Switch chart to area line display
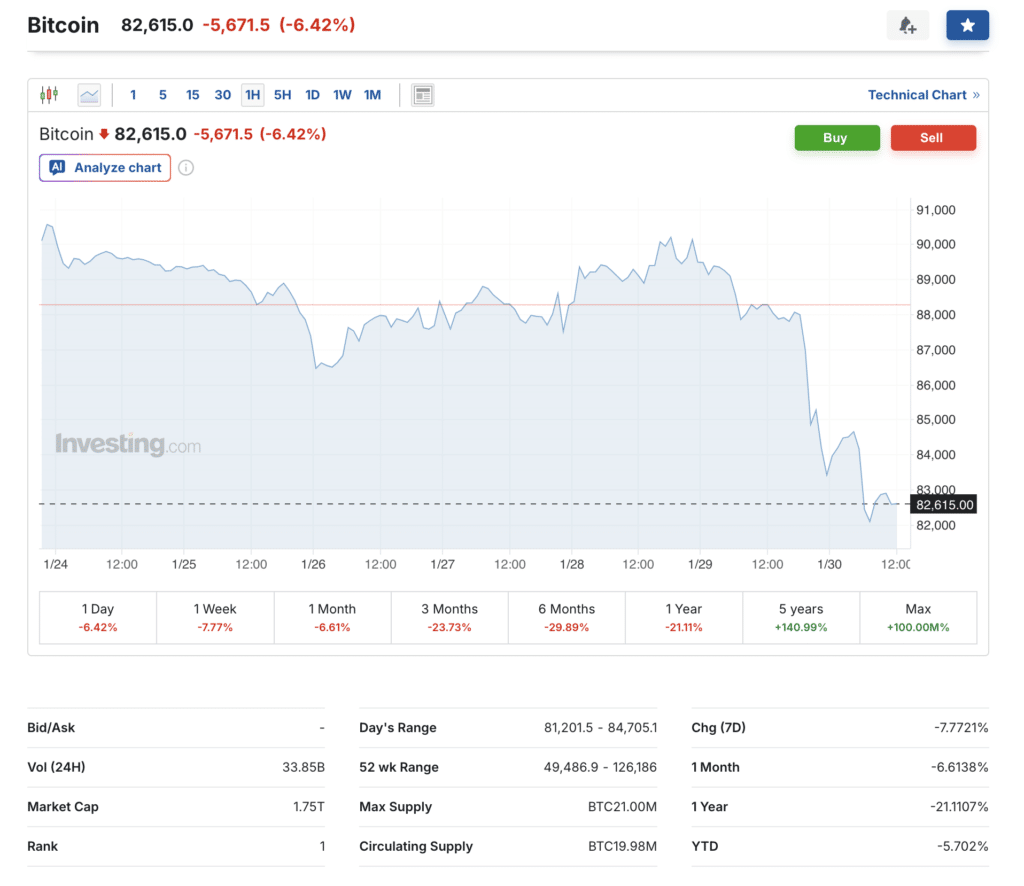1024x886 pixels. tap(89, 94)
